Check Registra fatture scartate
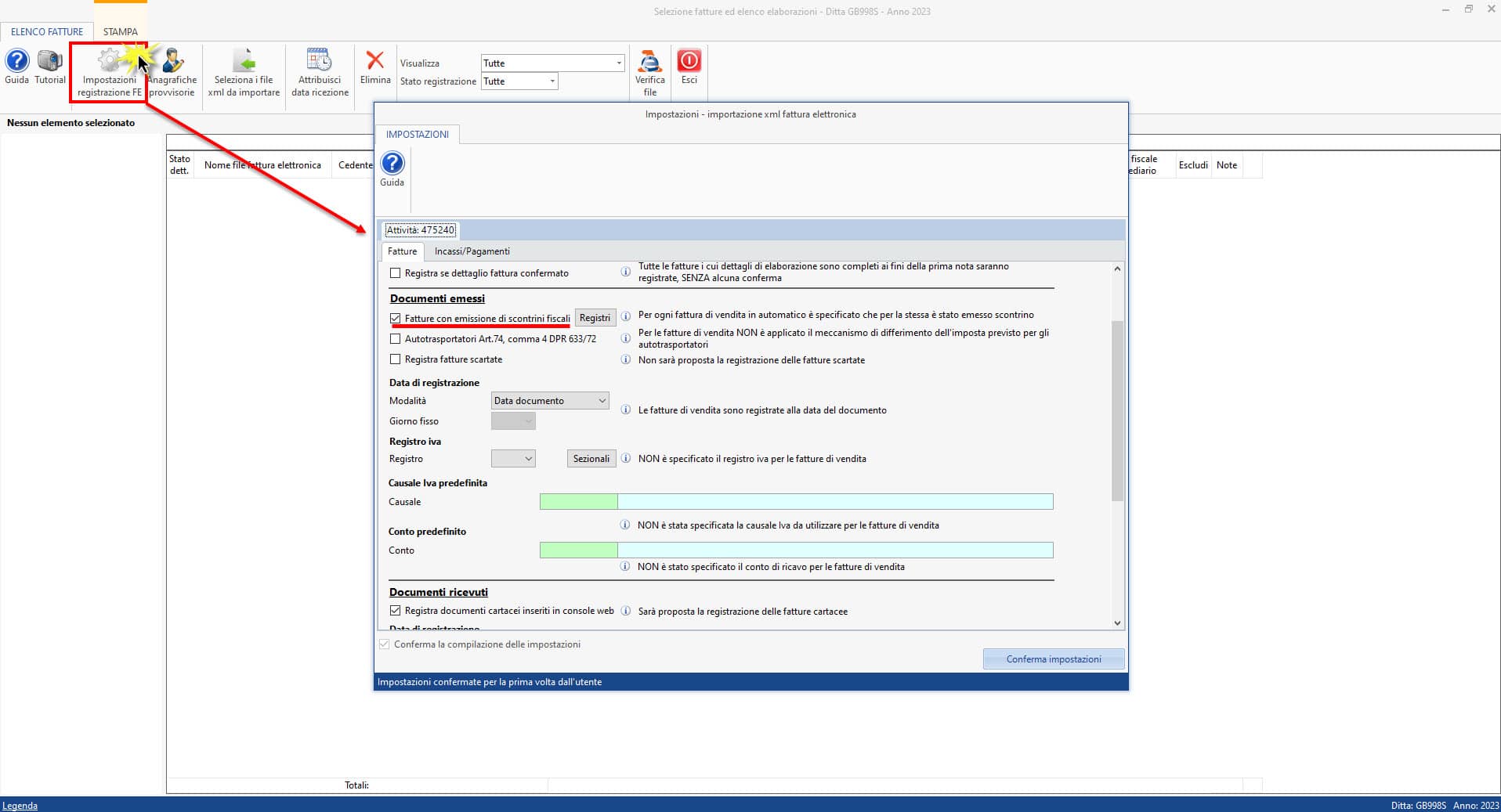 pyautogui.click(x=396, y=359)
